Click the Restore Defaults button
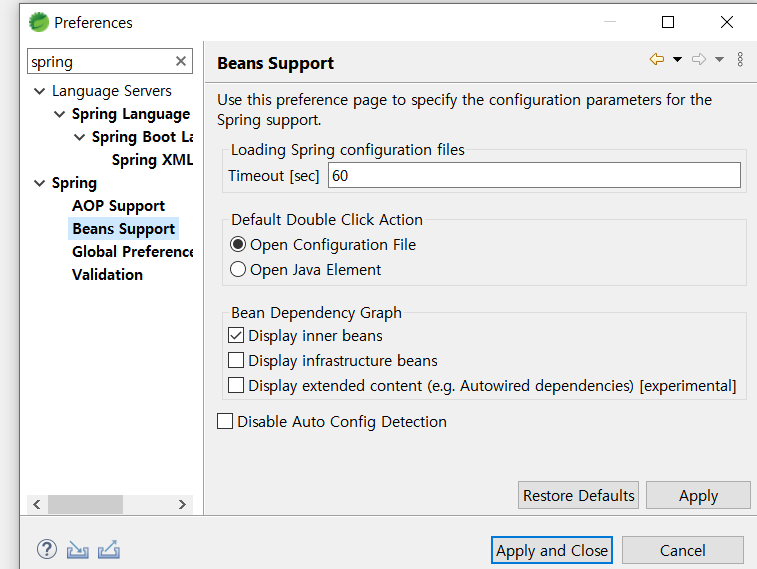This screenshot has width=757, height=569. (x=578, y=495)
